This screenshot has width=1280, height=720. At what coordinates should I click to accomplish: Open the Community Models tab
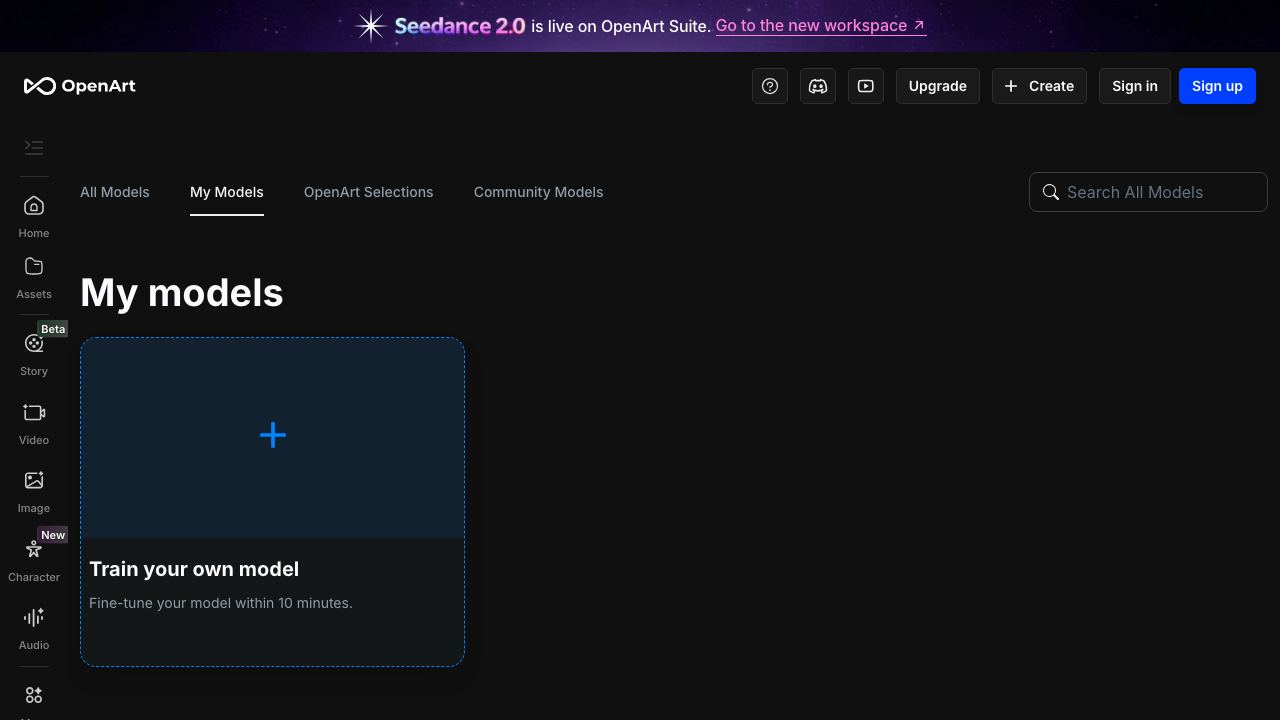tap(539, 192)
